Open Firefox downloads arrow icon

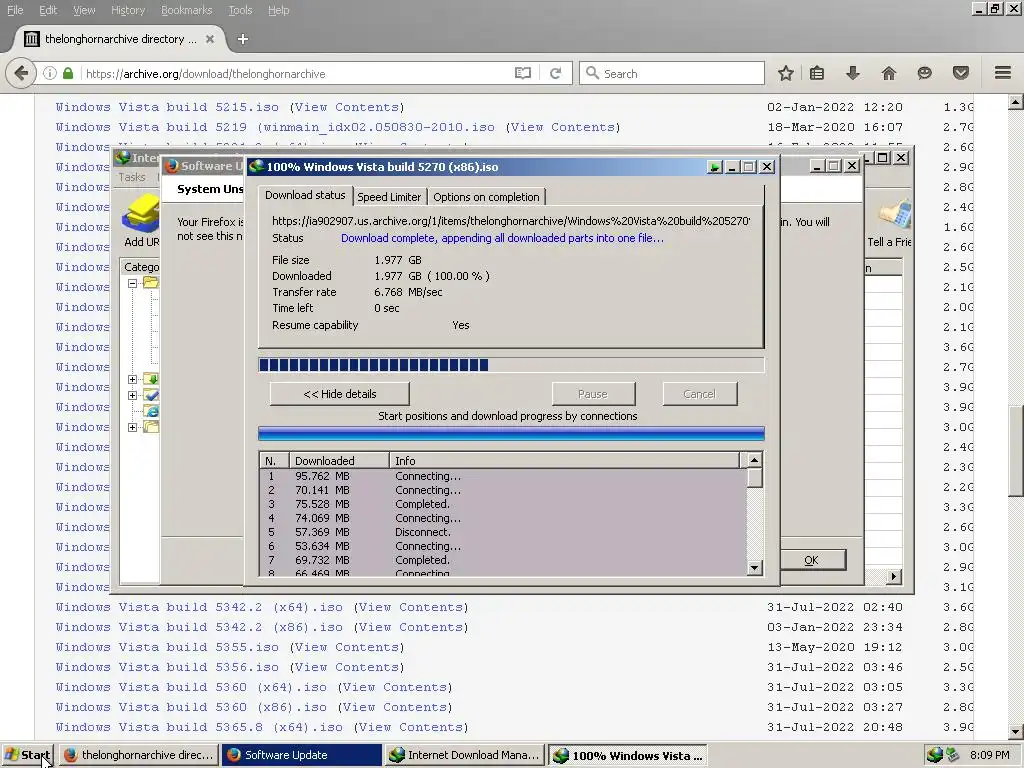coord(852,73)
